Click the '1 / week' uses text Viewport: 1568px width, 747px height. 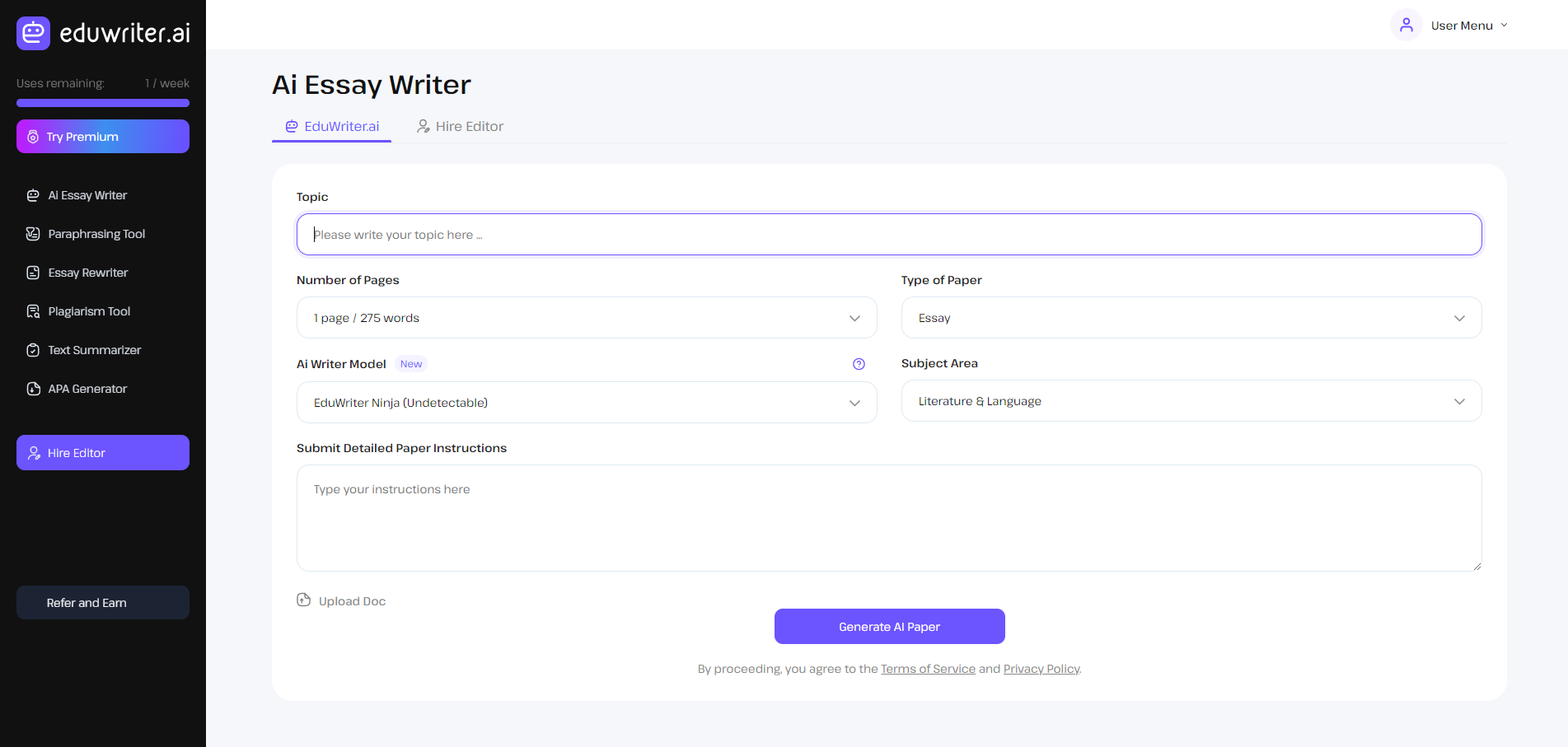coord(167,83)
